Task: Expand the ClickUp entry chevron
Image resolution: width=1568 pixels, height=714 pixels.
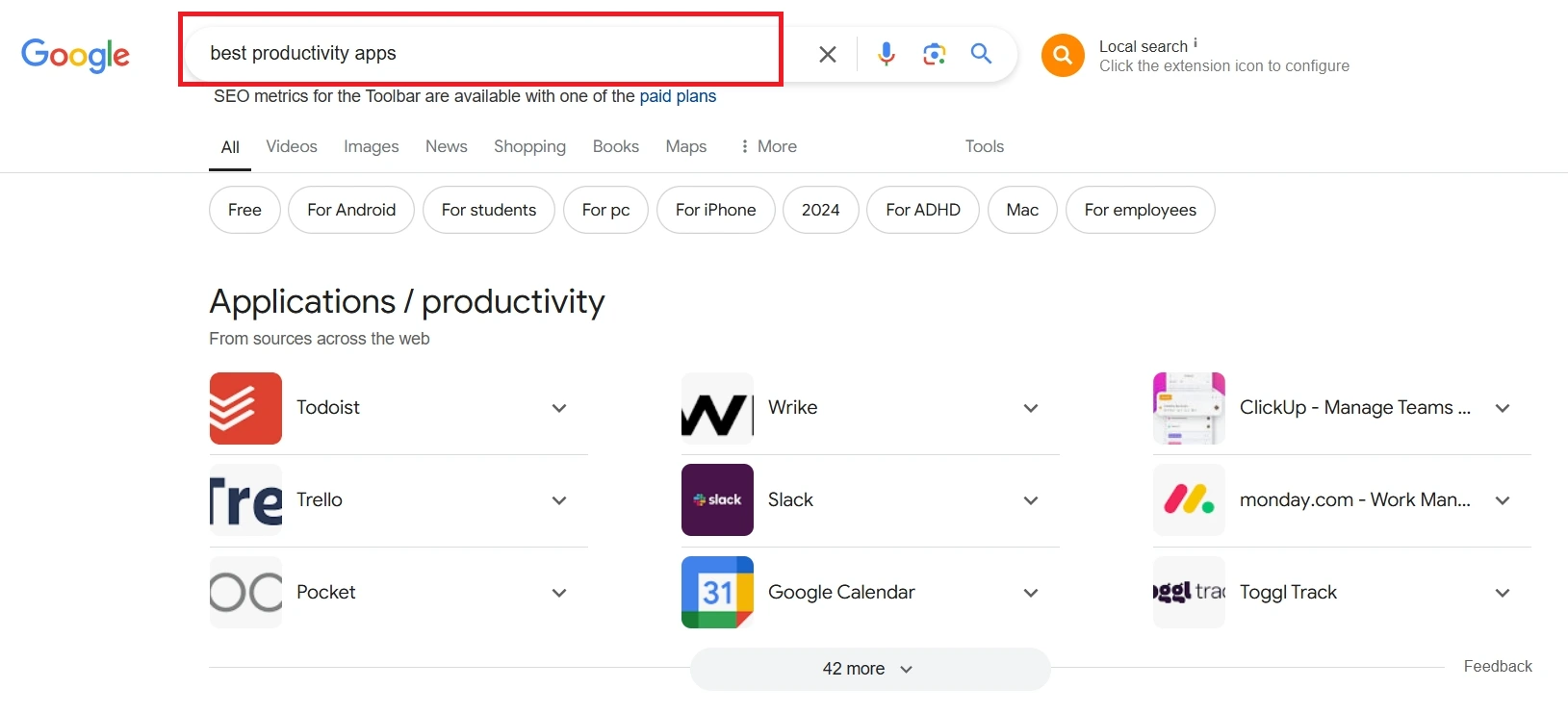Action: coord(1503,408)
